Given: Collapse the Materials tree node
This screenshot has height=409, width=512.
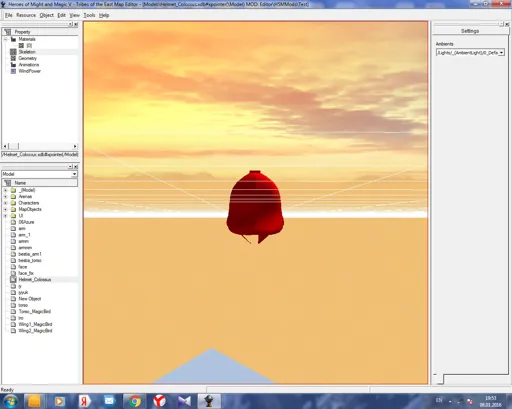Looking at the screenshot, I should [x=6, y=39].
